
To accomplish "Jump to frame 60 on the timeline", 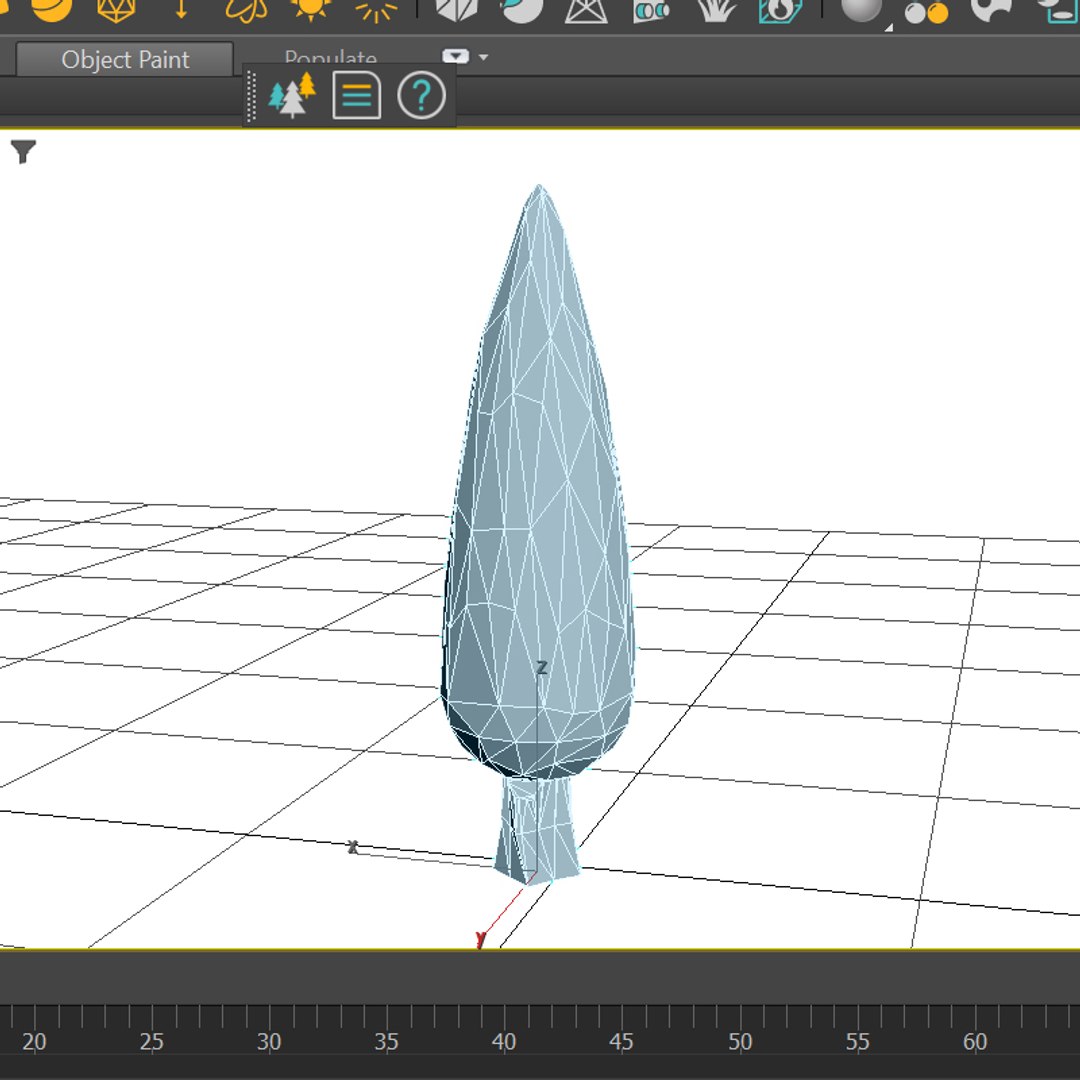I will pos(975,1041).
